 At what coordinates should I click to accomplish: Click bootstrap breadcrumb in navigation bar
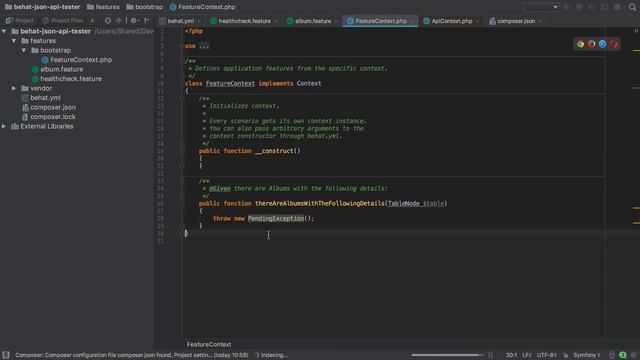(144, 7)
